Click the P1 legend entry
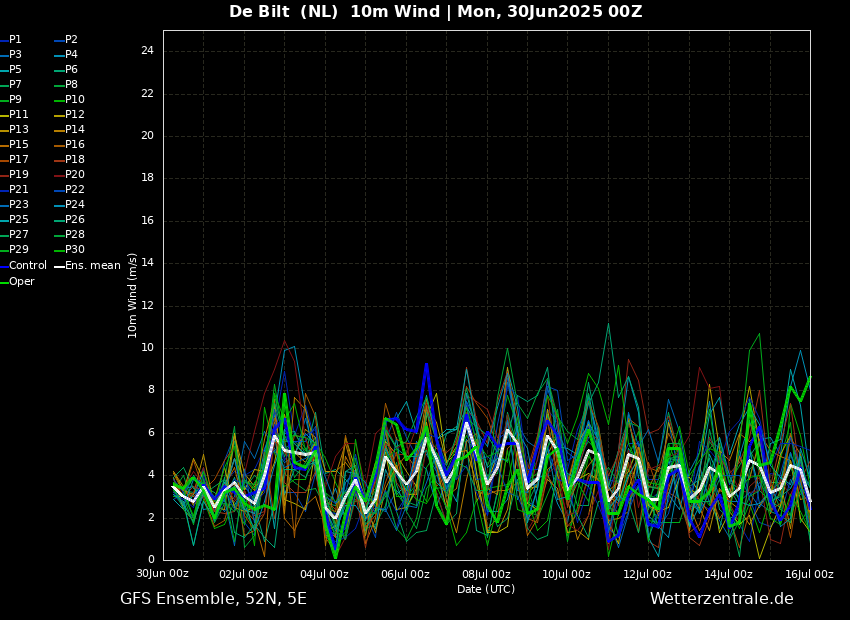Screen dimensions: 850x620 click(15, 40)
